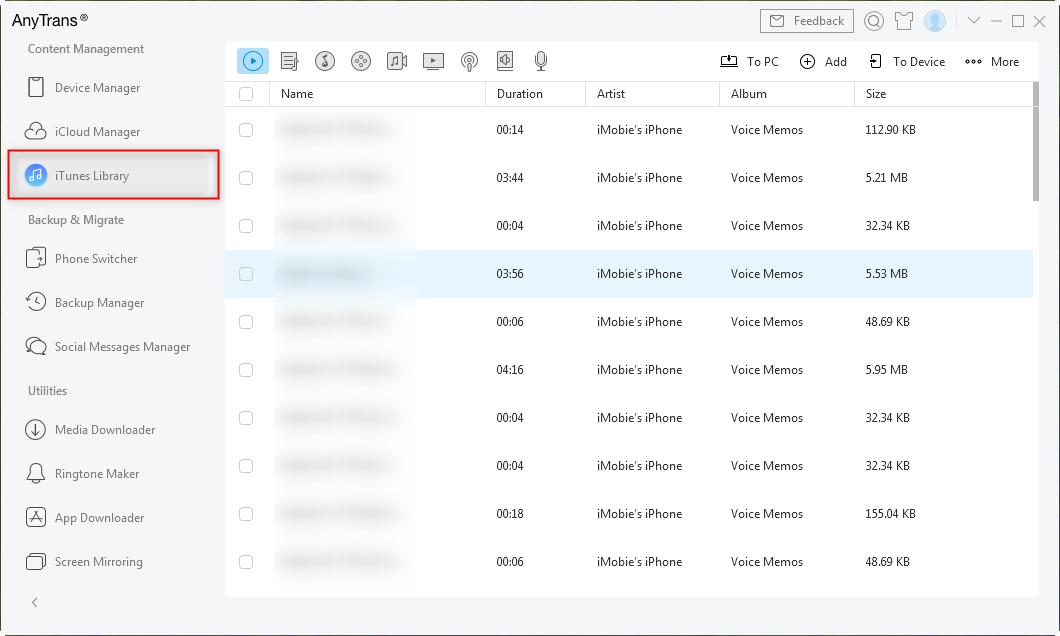Viewport: 1060px width, 636px height.
Task: Click the 155.04 KB size cell
Action: click(x=890, y=514)
